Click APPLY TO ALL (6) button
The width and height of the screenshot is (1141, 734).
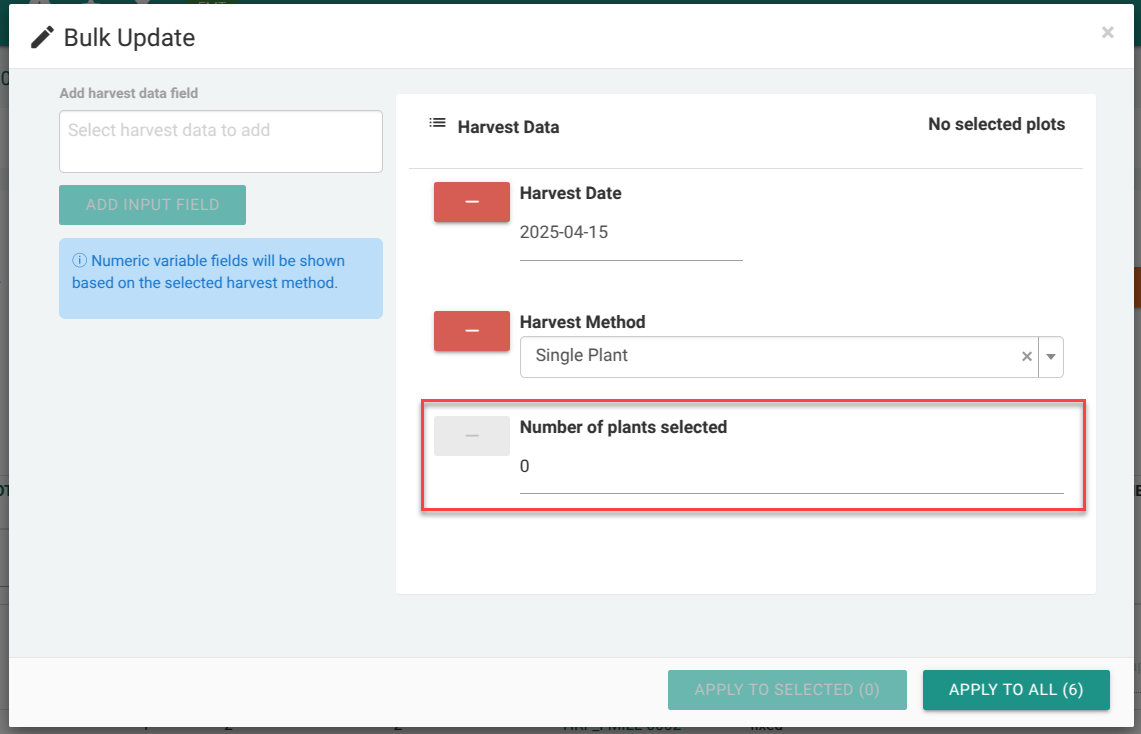[1016, 690]
